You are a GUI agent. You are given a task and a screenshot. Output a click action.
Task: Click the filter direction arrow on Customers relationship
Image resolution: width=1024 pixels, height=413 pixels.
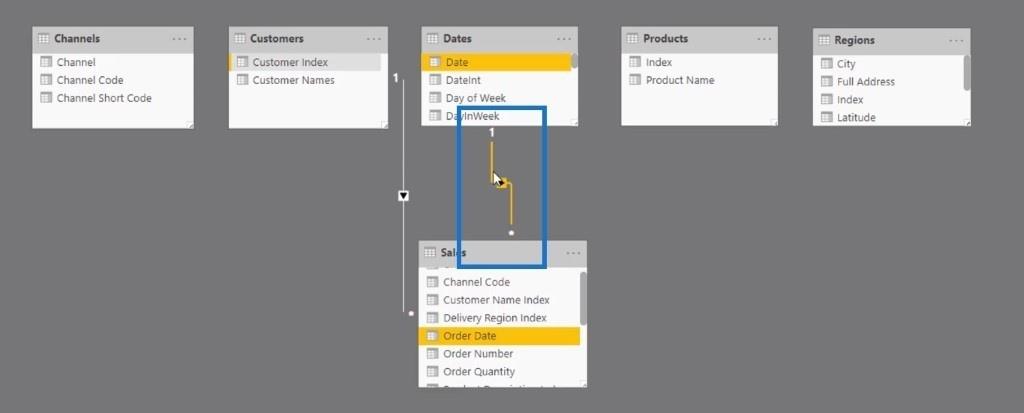[x=404, y=195]
